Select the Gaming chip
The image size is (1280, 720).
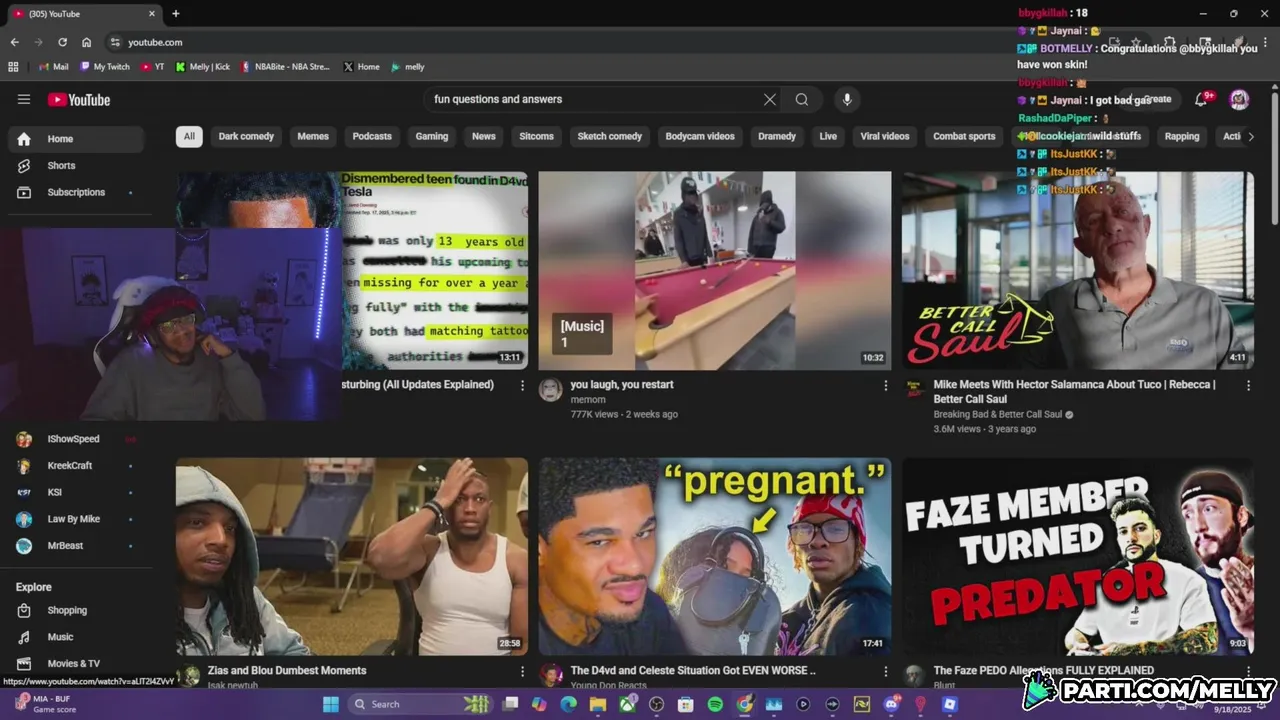432,136
